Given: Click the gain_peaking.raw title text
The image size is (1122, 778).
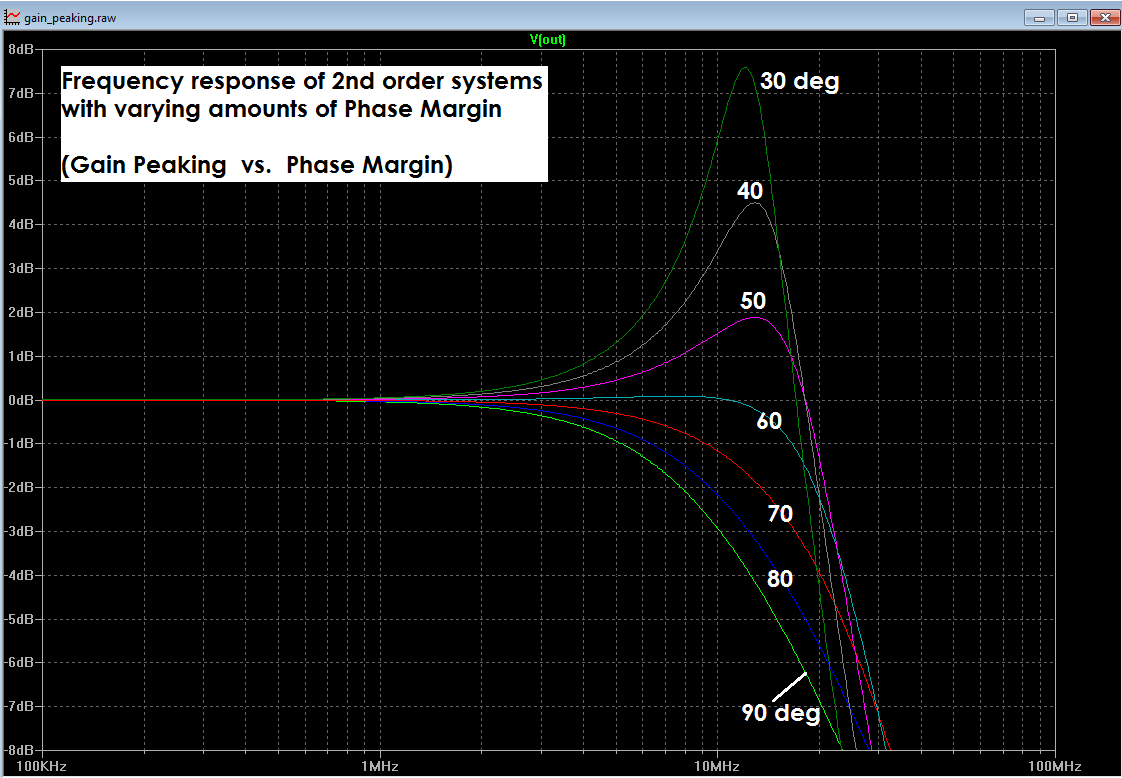Looking at the screenshot, I should (70, 18).
